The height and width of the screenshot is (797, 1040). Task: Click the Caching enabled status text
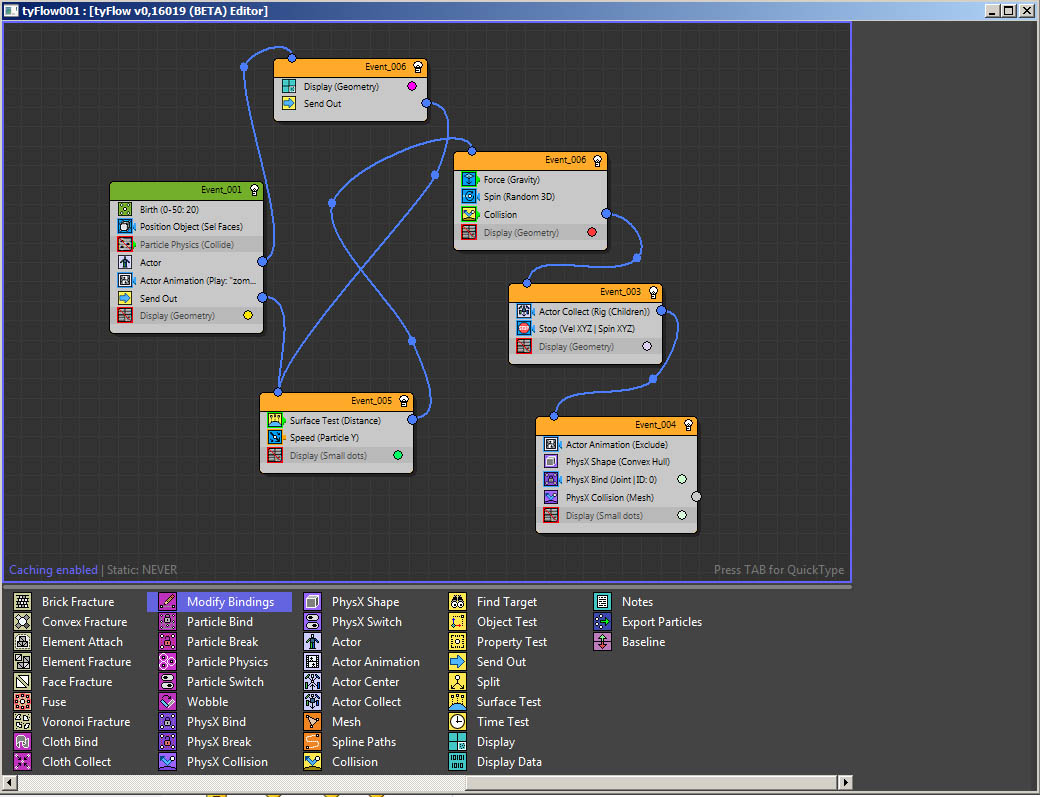(53, 570)
